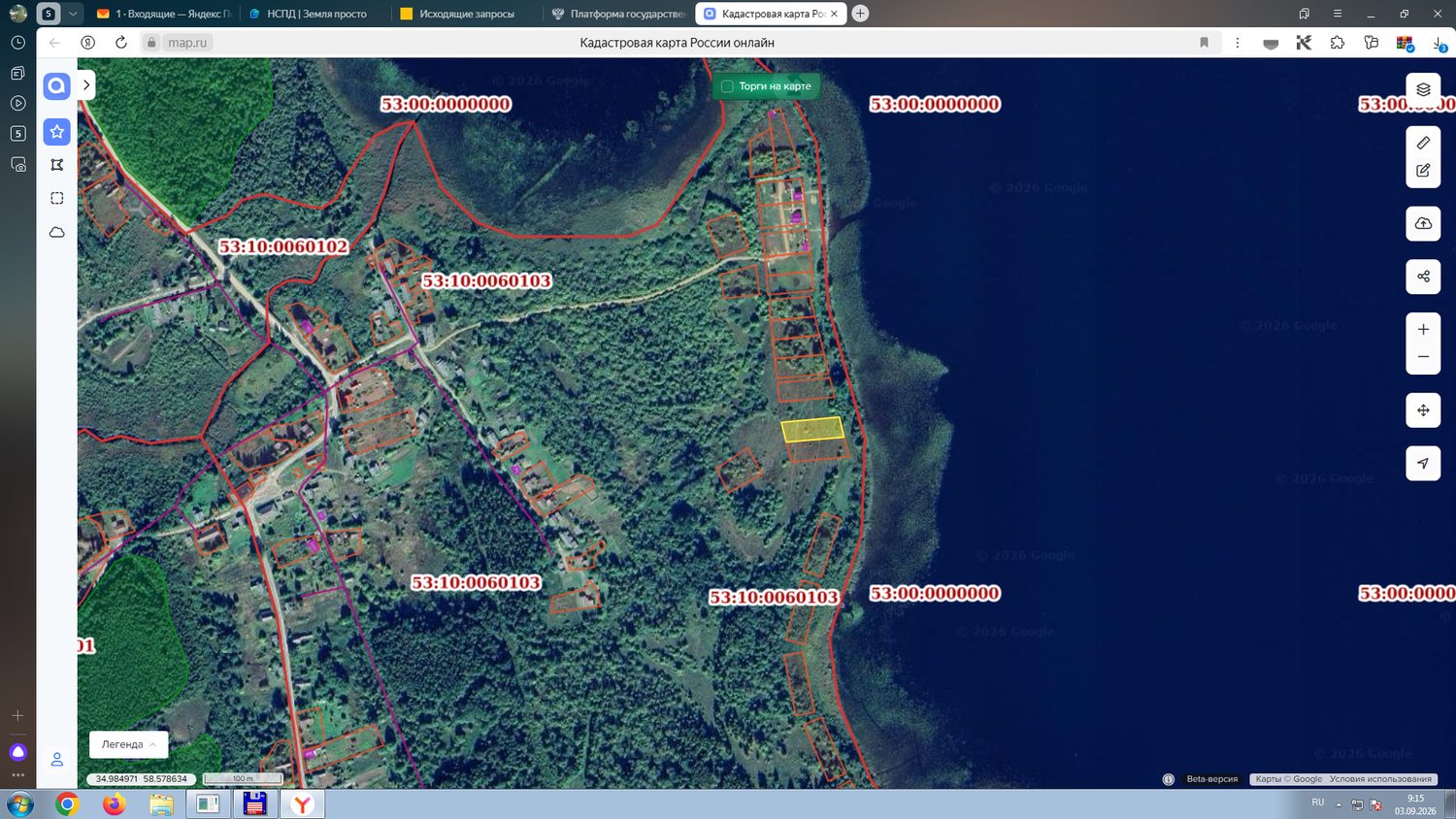Select the rectangular area selection tool
The width and height of the screenshot is (1456, 819).
pyautogui.click(x=57, y=198)
